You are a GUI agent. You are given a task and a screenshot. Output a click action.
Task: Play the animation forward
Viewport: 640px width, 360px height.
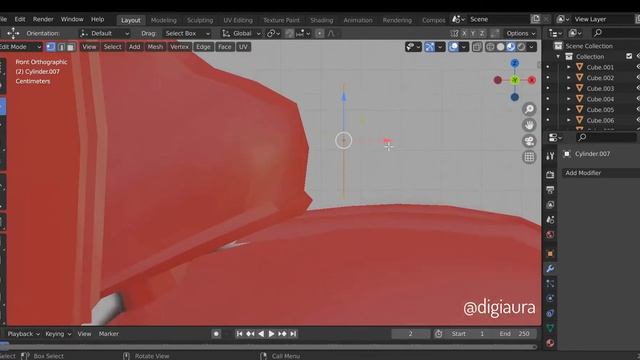pyautogui.click(x=271, y=334)
